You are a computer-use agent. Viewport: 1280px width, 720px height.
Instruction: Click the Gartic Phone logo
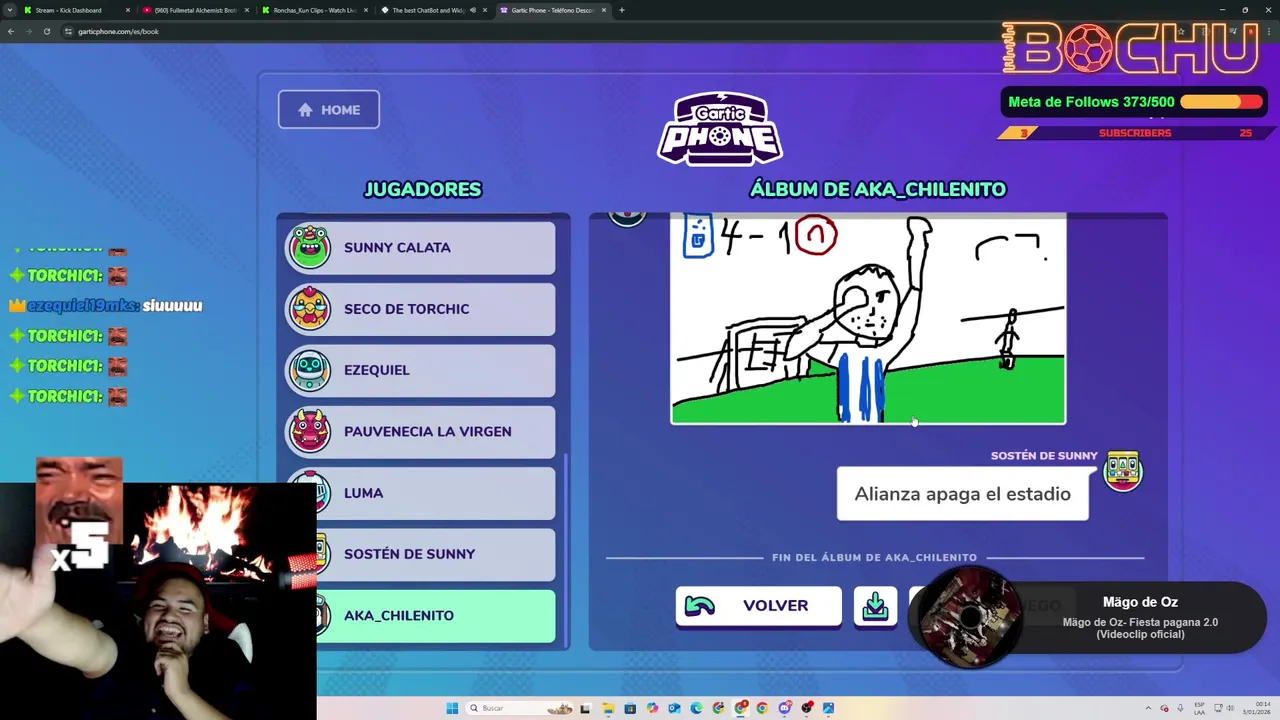pos(720,128)
